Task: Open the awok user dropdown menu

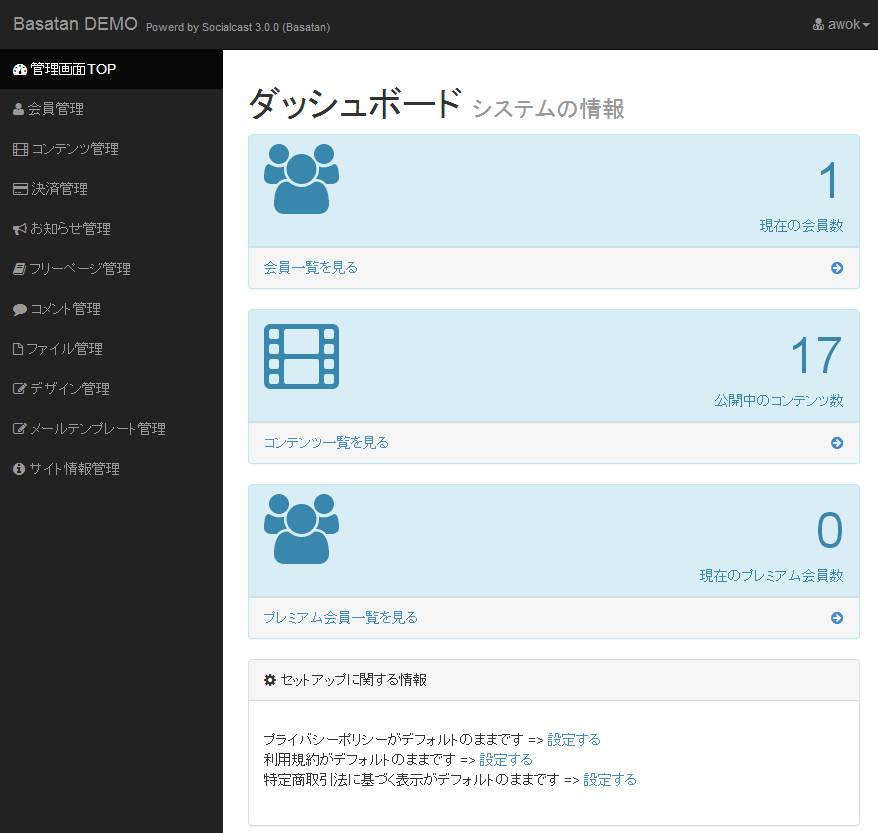Action: coord(842,24)
